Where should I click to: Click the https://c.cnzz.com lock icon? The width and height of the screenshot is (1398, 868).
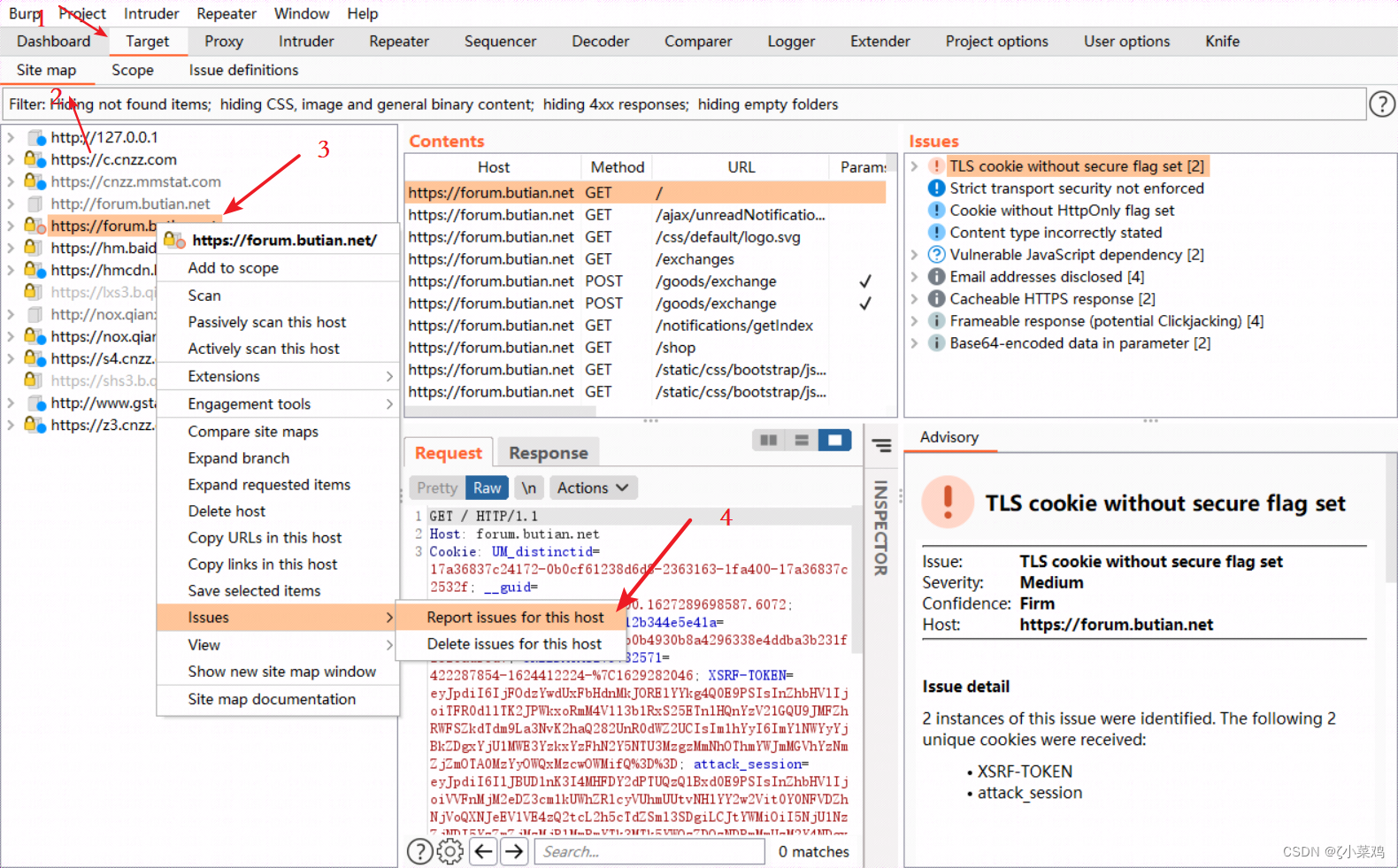(35, 159)
